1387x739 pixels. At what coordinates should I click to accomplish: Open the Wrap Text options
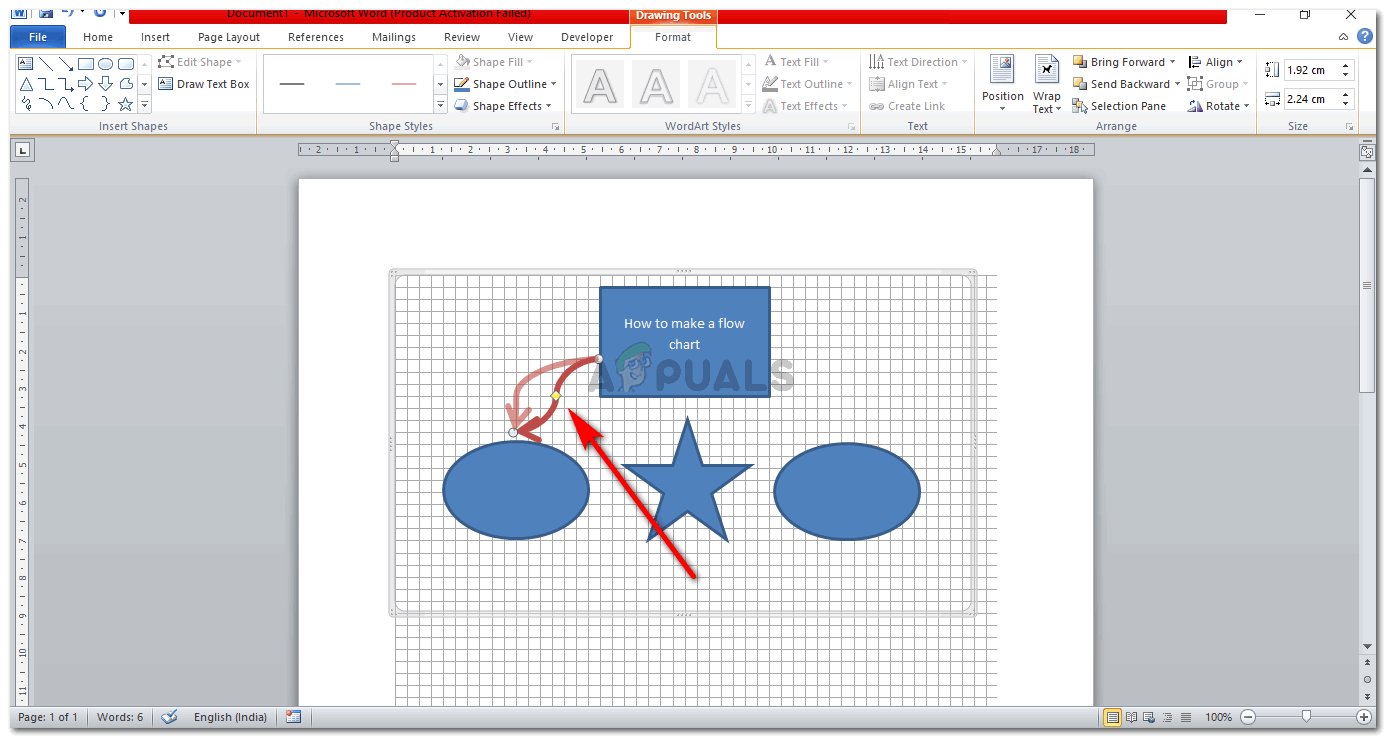[1047, 84]
